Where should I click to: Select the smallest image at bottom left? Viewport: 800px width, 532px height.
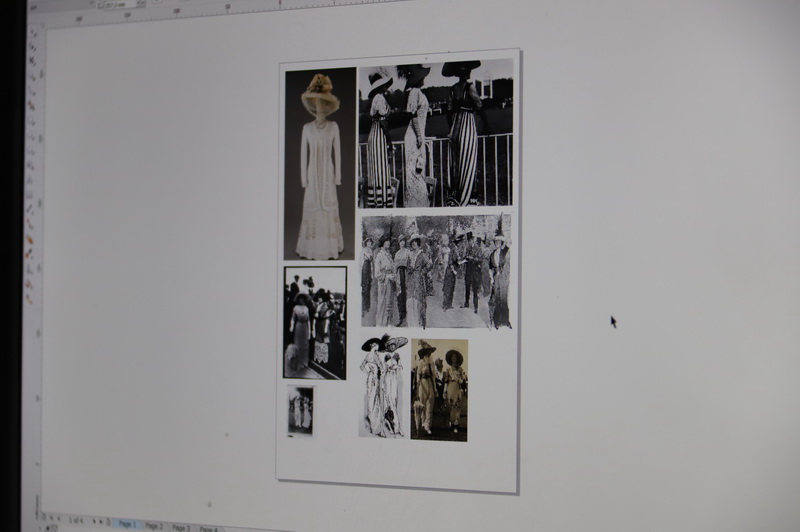300,410
